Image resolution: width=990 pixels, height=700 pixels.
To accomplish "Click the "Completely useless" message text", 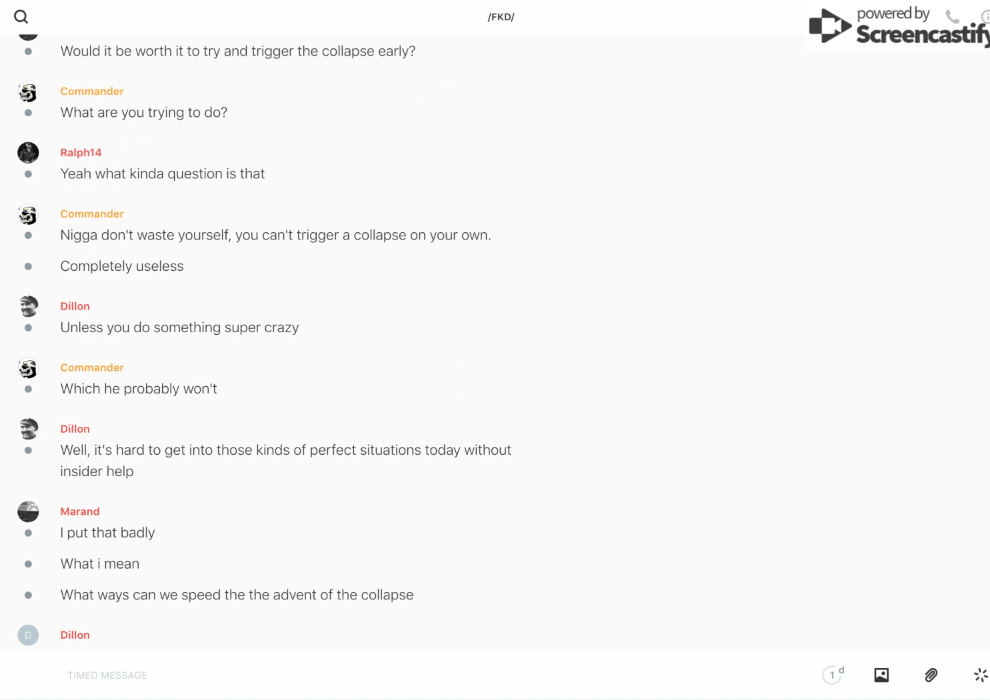I will click(122, 266).
